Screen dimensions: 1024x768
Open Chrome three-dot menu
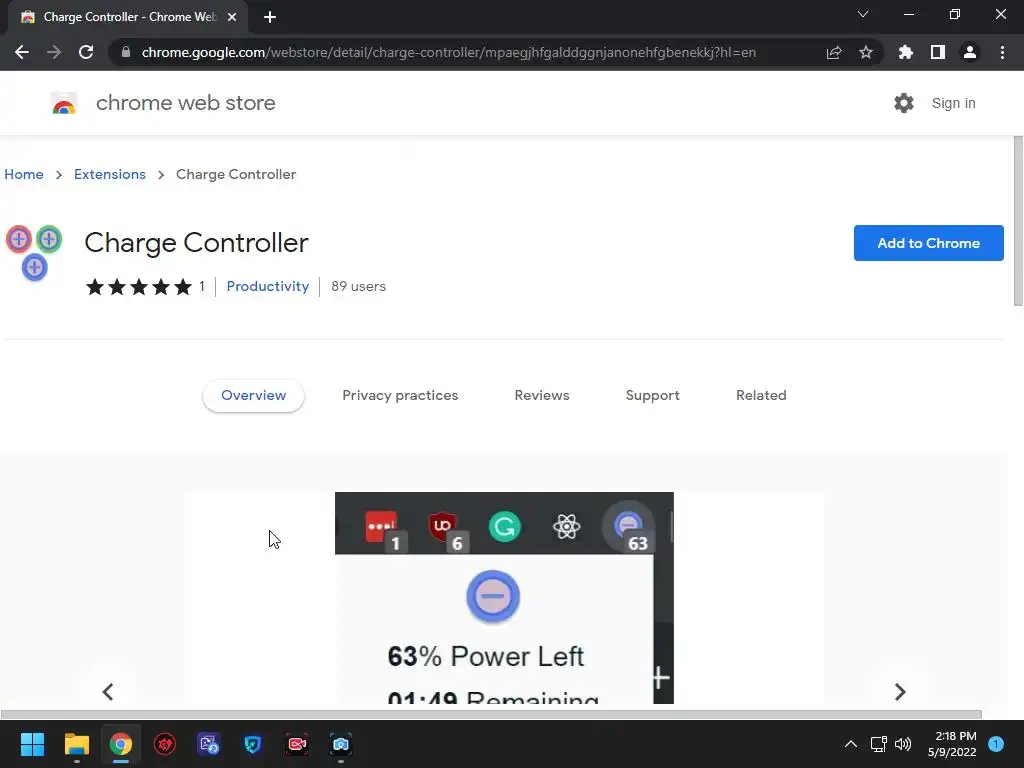pyautogui.click(x=1002, y=52)
